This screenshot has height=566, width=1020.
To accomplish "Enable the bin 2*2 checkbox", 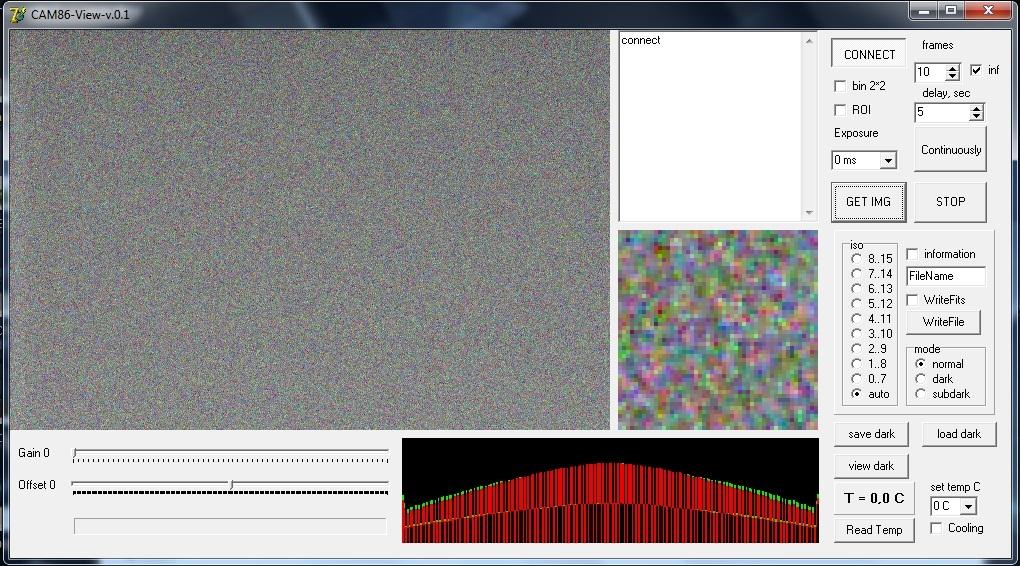I will (x=840, y=86).
